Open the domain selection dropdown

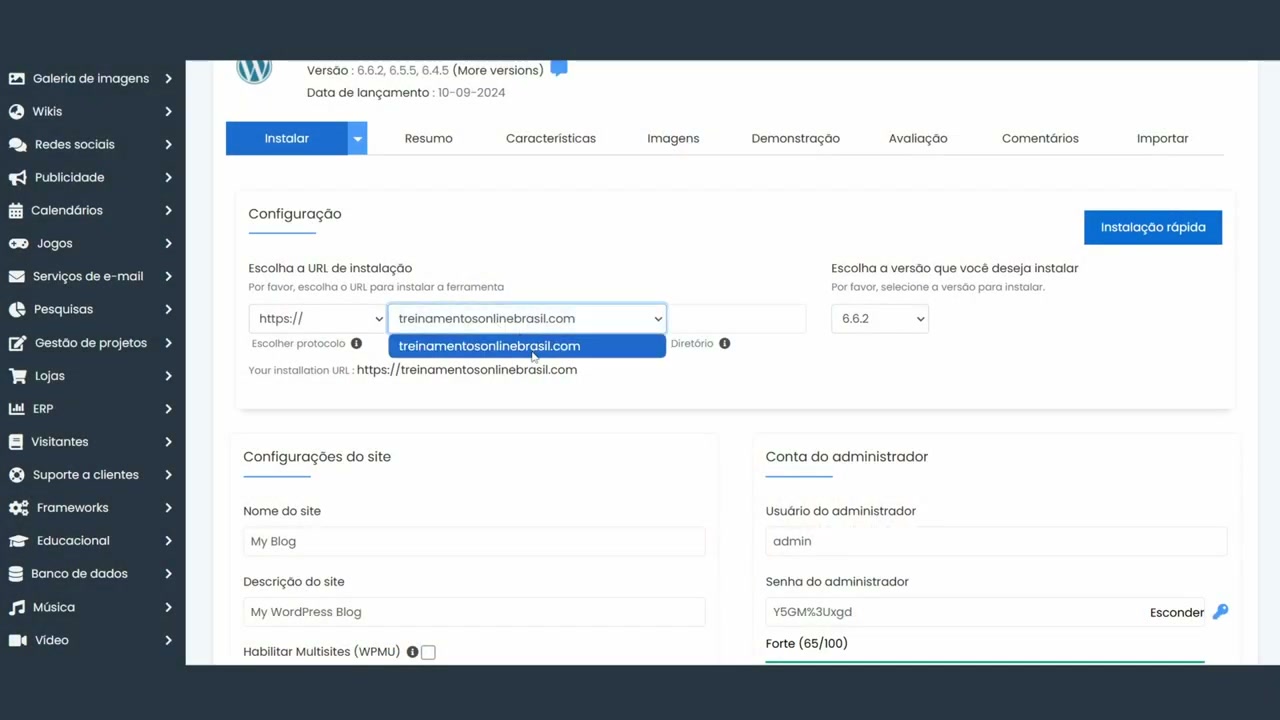tap(527, 319)
